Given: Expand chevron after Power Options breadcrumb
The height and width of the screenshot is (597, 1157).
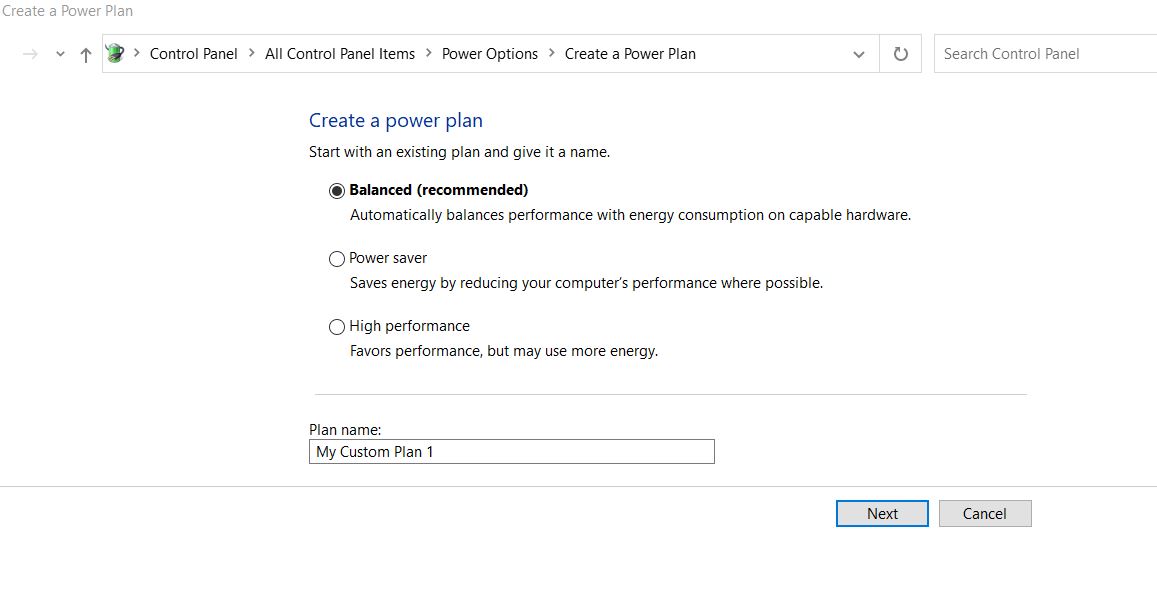Looking at the screenshot, I should 551,53.
